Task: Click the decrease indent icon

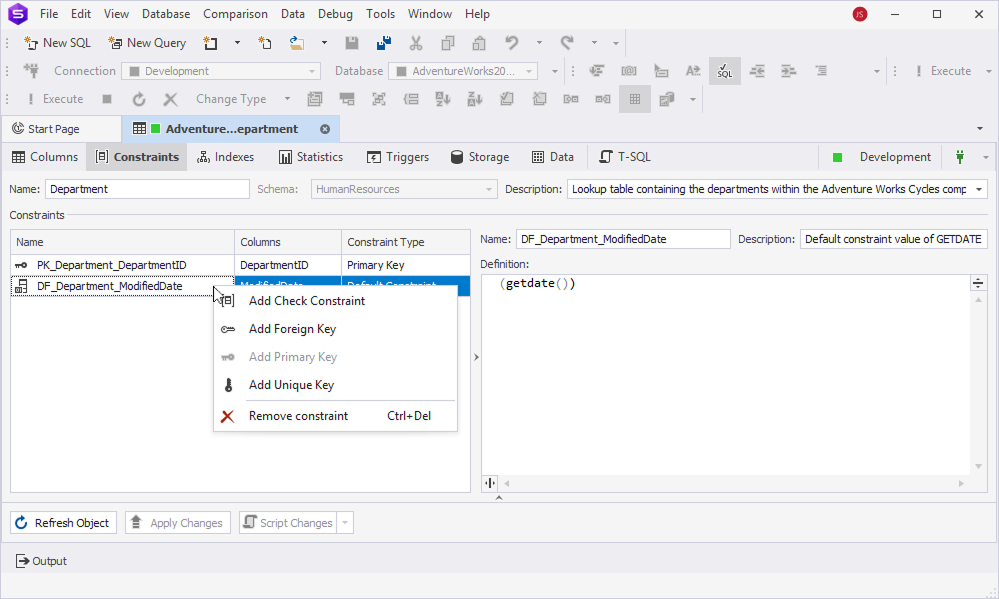Action: pyautogui.click(x=757, y=71)
